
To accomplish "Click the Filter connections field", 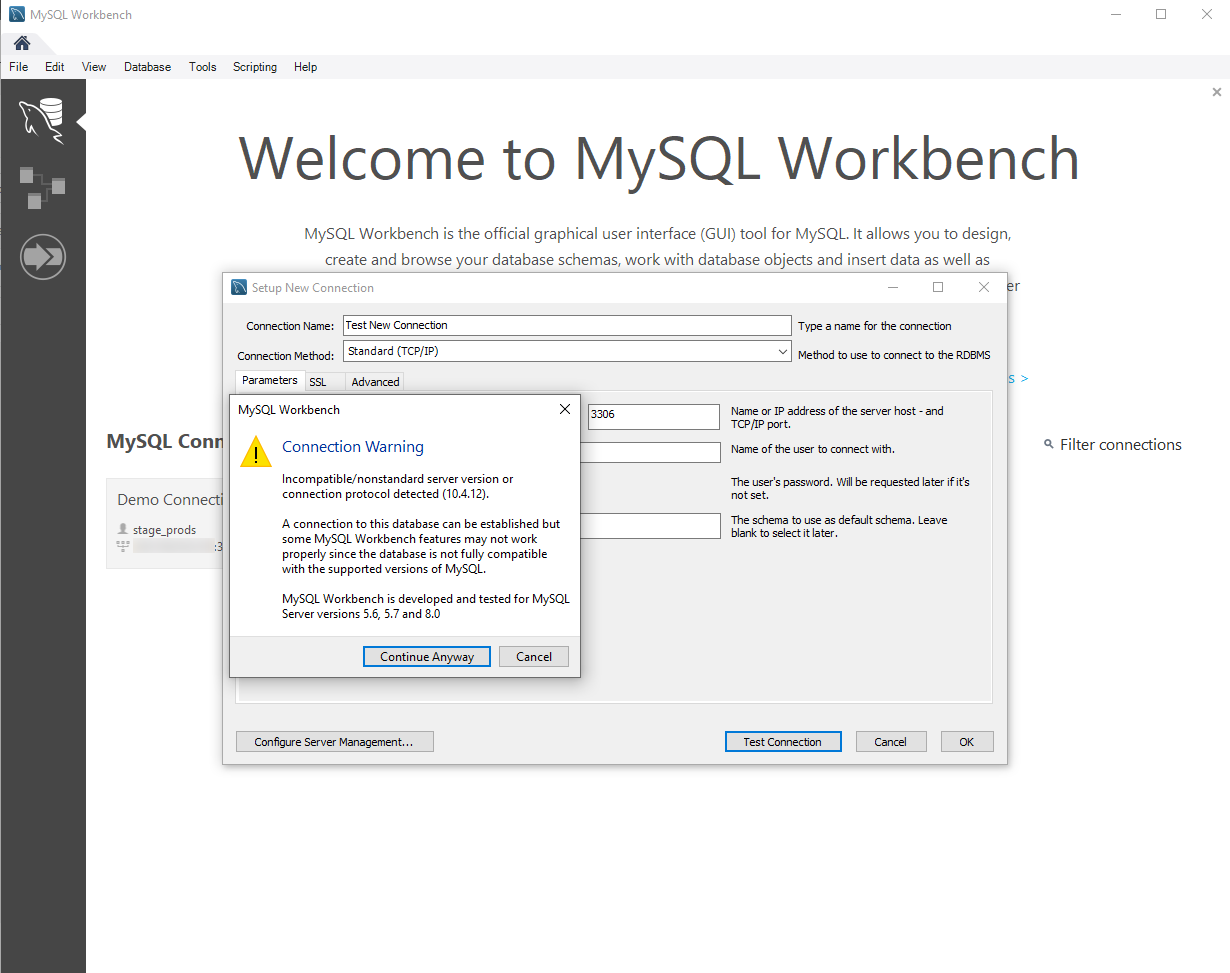I will coord(1120,445).
